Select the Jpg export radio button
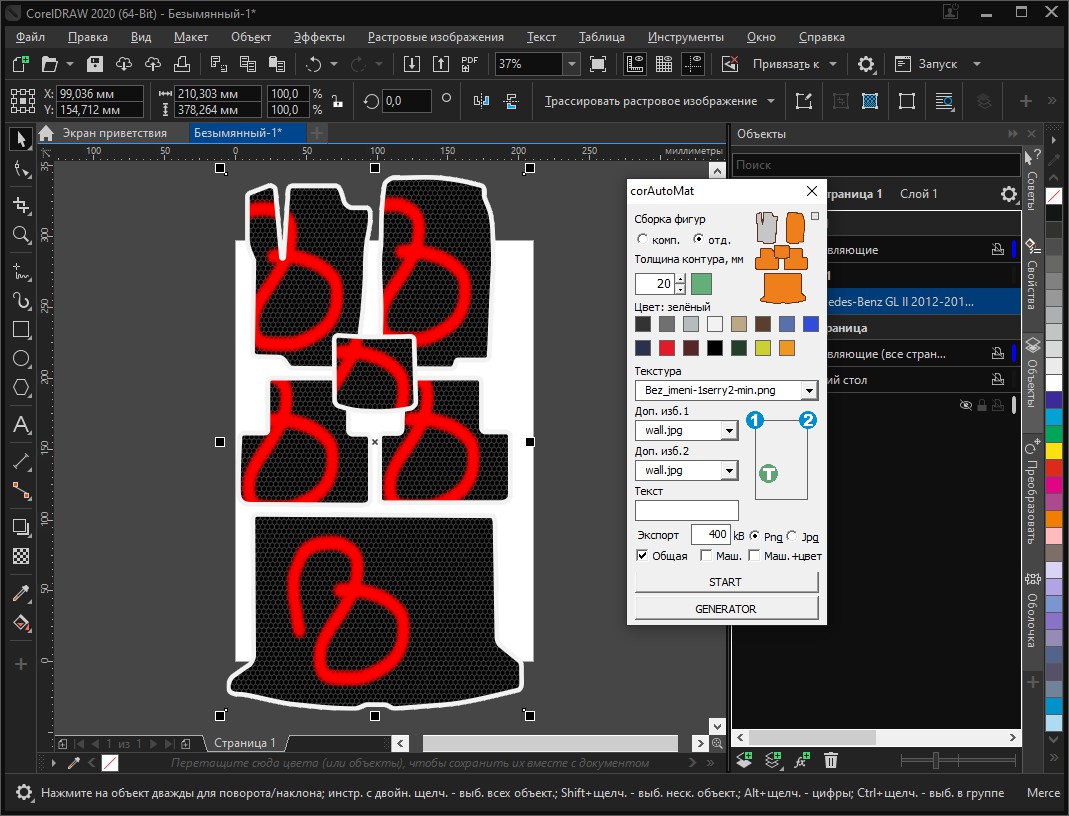The height and width of the screenshot is (816, 1069). [x=792, y=536]
